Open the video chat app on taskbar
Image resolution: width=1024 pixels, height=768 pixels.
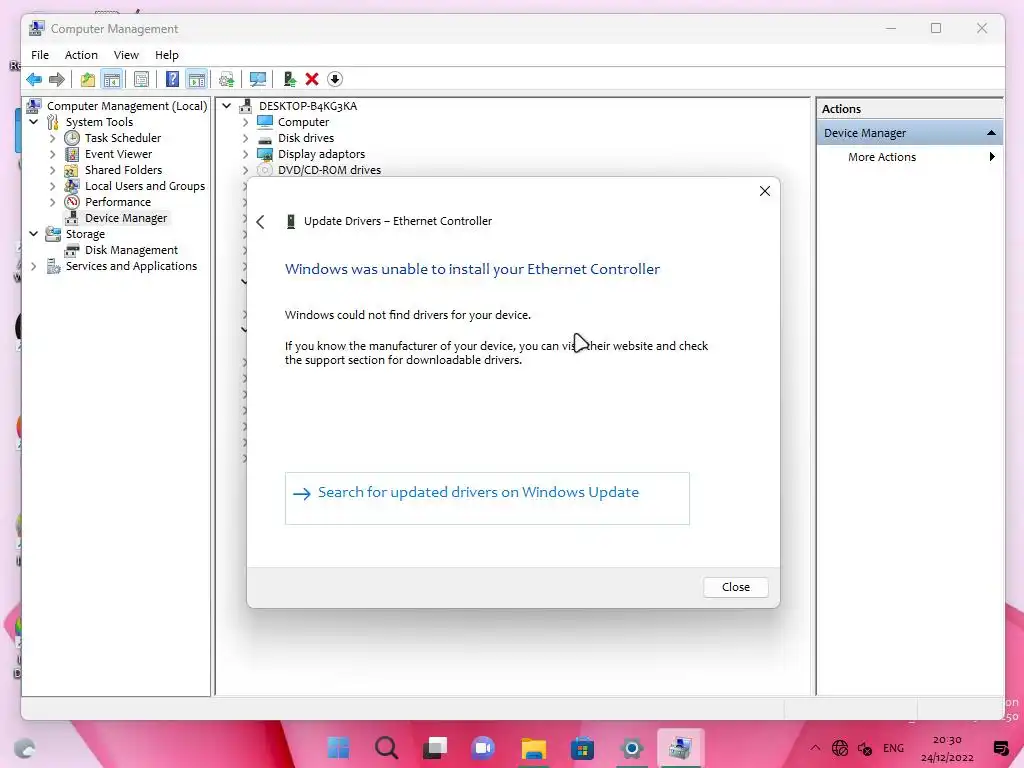[x=484, y=748]
